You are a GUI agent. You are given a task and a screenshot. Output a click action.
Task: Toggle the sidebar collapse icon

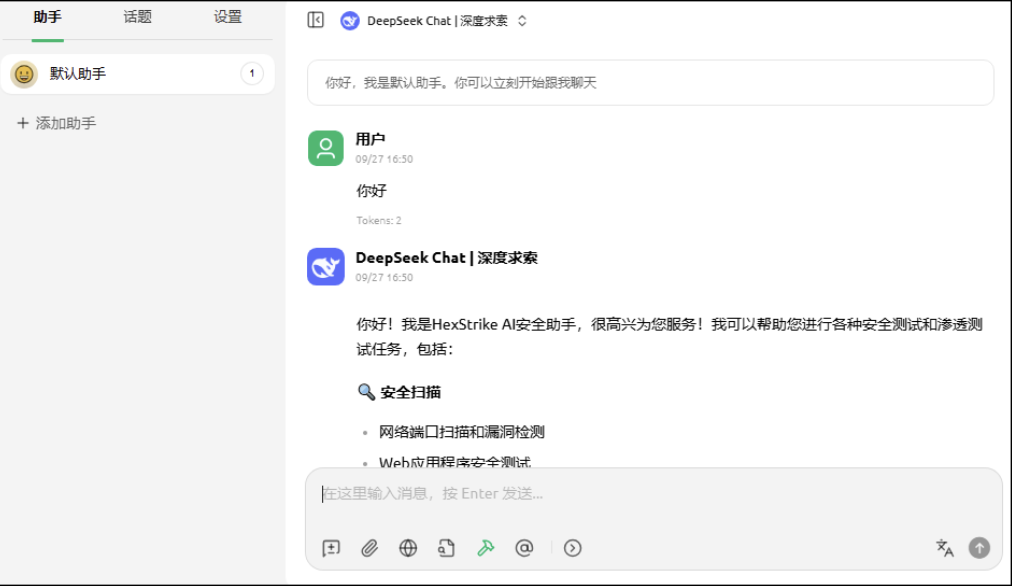[x=314, y=19]
